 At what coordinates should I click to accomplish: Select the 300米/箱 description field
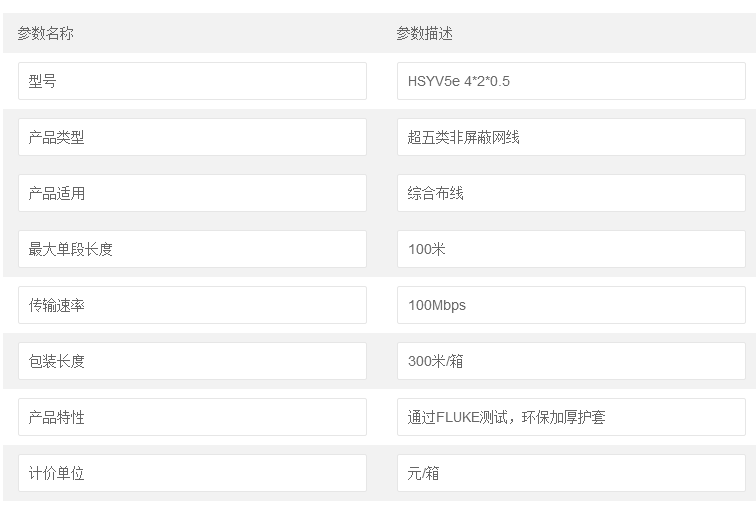pyautogui.click(x=571, y=361)
